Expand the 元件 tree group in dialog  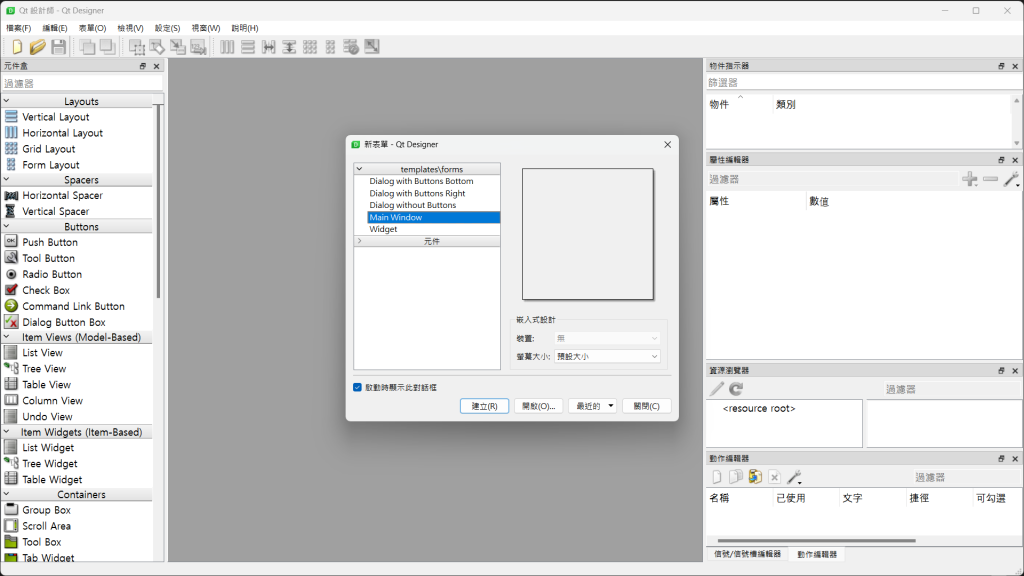click(359, 241)
